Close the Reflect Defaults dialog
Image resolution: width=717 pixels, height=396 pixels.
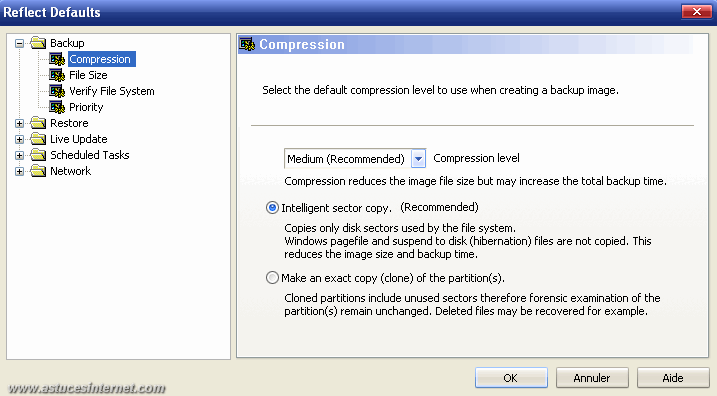(x=696, y=11)
